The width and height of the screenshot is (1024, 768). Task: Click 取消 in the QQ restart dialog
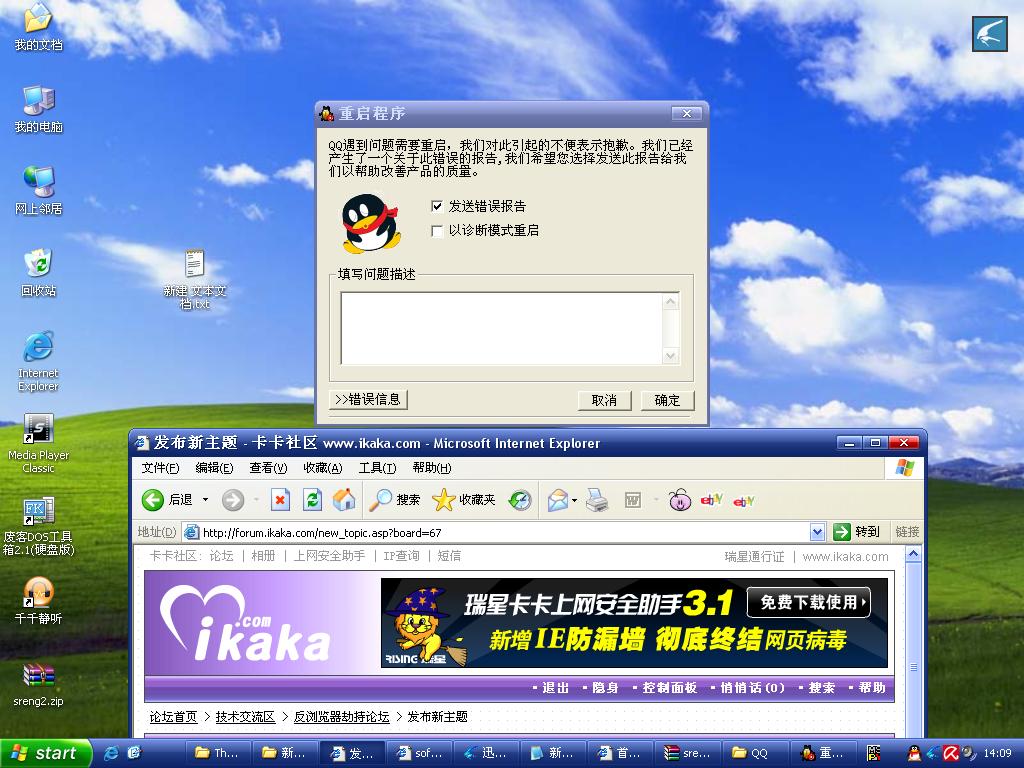(x=604, y=400)
